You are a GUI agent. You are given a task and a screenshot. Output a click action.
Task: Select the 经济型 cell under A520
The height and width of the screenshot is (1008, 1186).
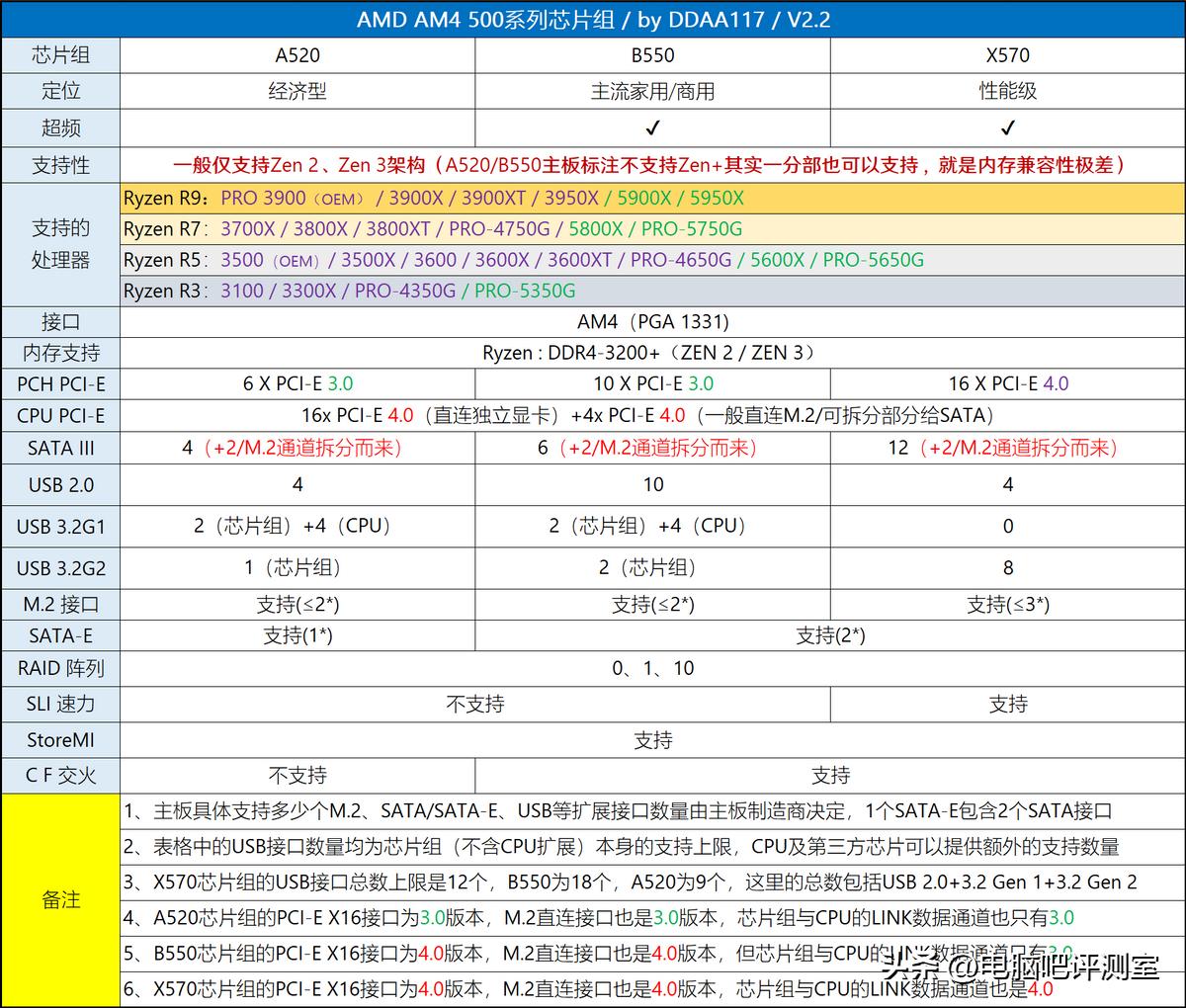click(x=297, y=91)
